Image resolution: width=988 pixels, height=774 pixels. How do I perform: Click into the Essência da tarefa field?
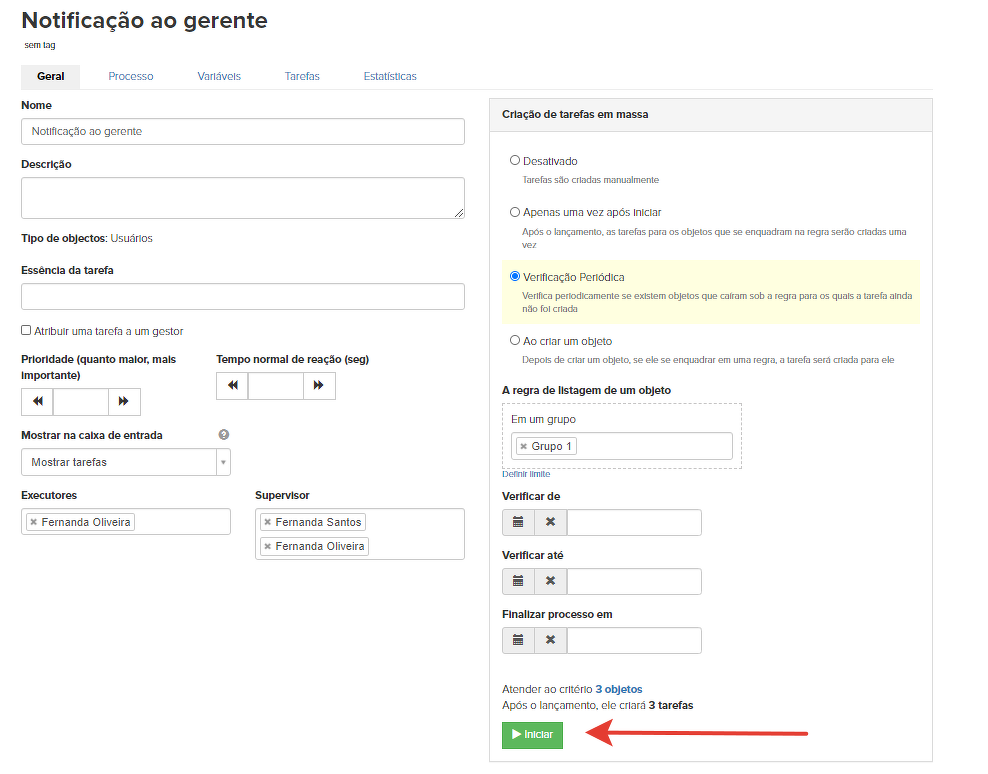coord(242,297)
